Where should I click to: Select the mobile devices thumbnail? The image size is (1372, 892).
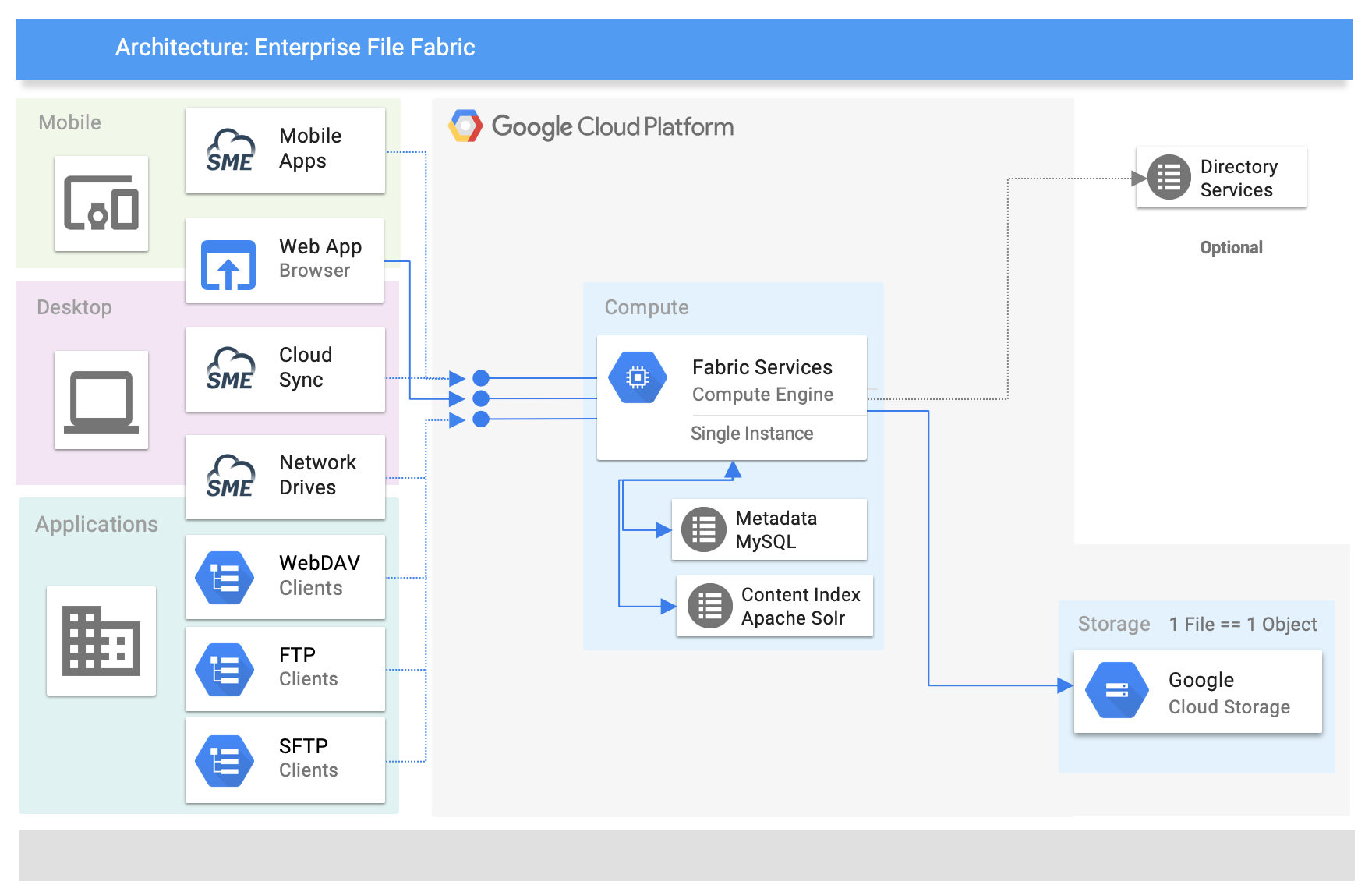pyautogui.click(x=101, y=204)
